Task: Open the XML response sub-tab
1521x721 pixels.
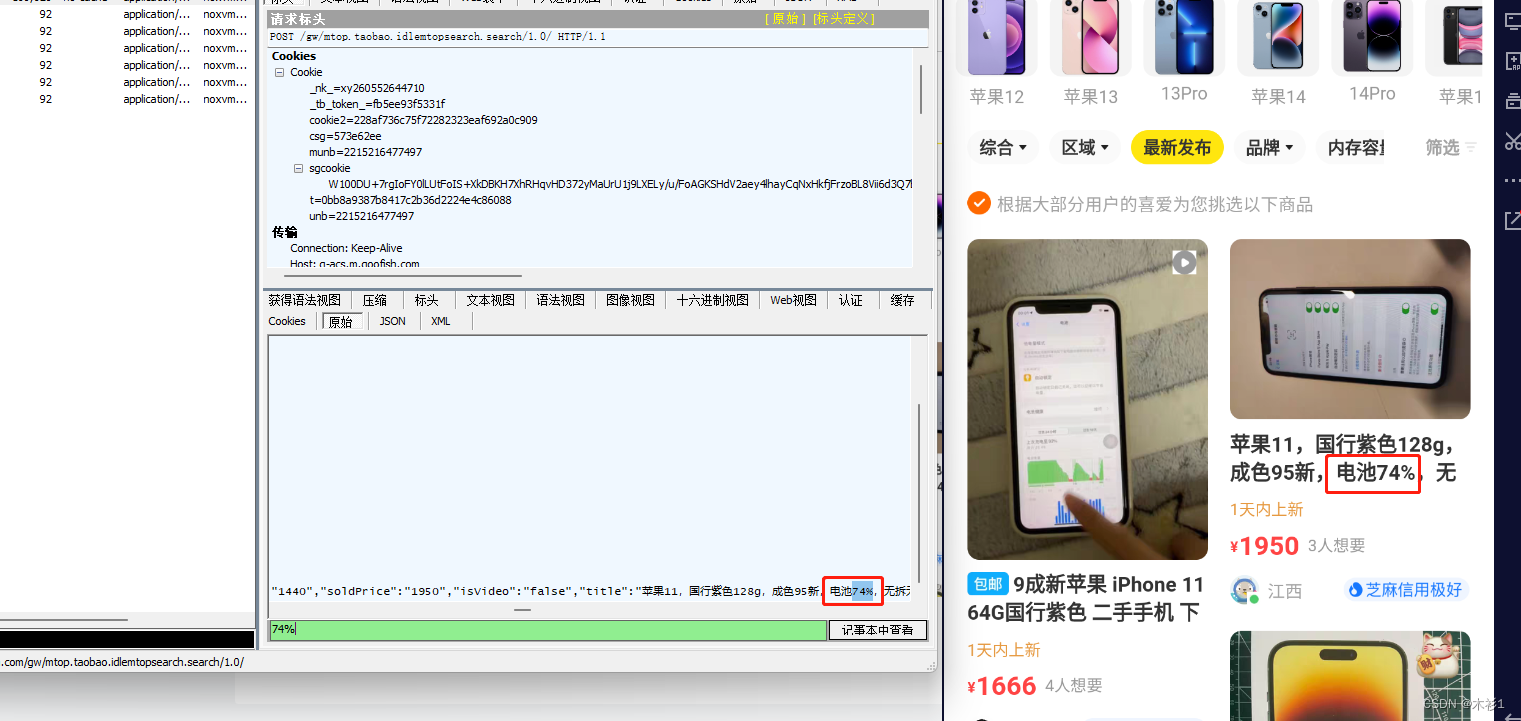Action: (x=441, y=321)
